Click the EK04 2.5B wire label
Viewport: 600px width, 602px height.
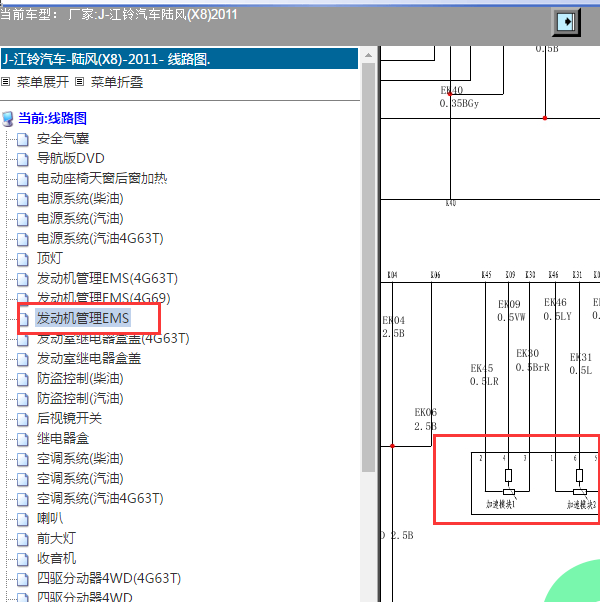pos(393,327)
